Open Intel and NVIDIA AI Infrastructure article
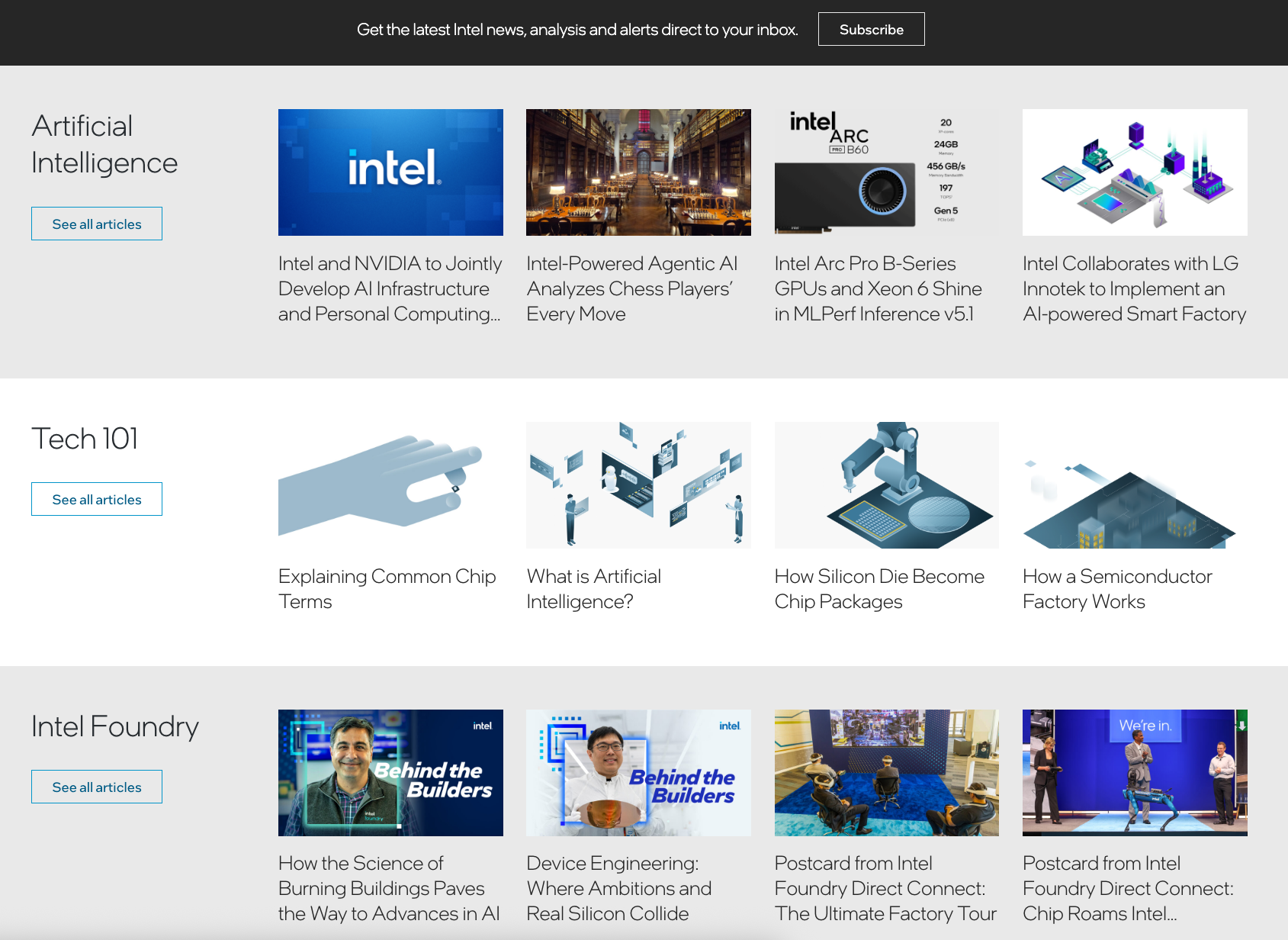The image size is (1288, 940). [x=390, y=288]
